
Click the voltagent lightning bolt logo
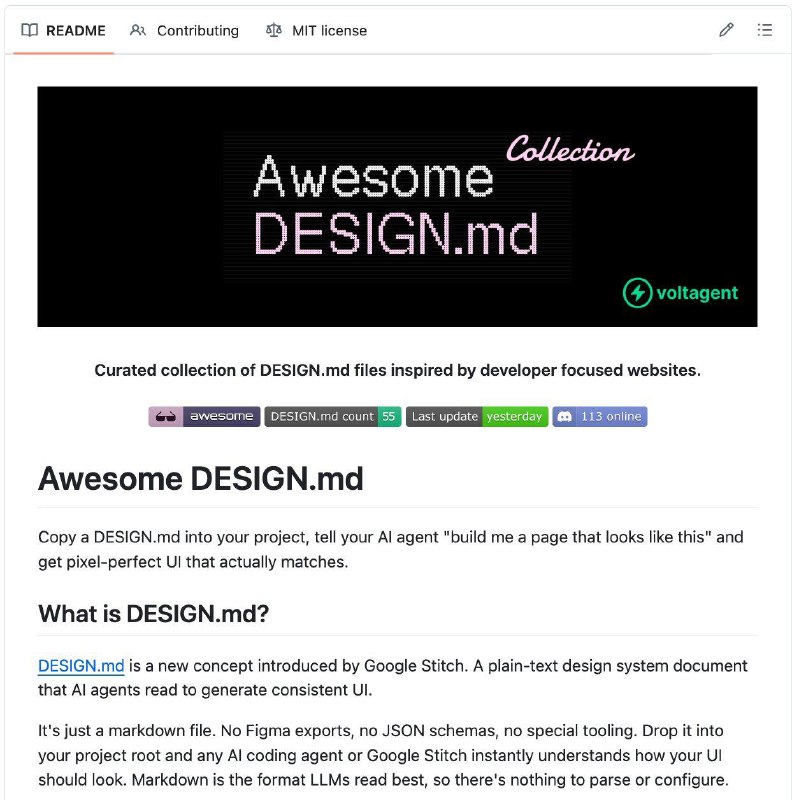[x=637, y=293]
